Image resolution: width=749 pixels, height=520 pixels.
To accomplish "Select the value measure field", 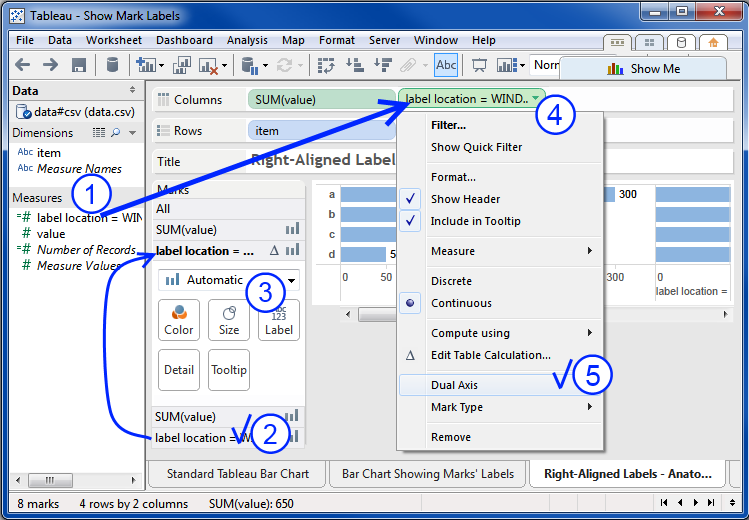I will (51, 234).
